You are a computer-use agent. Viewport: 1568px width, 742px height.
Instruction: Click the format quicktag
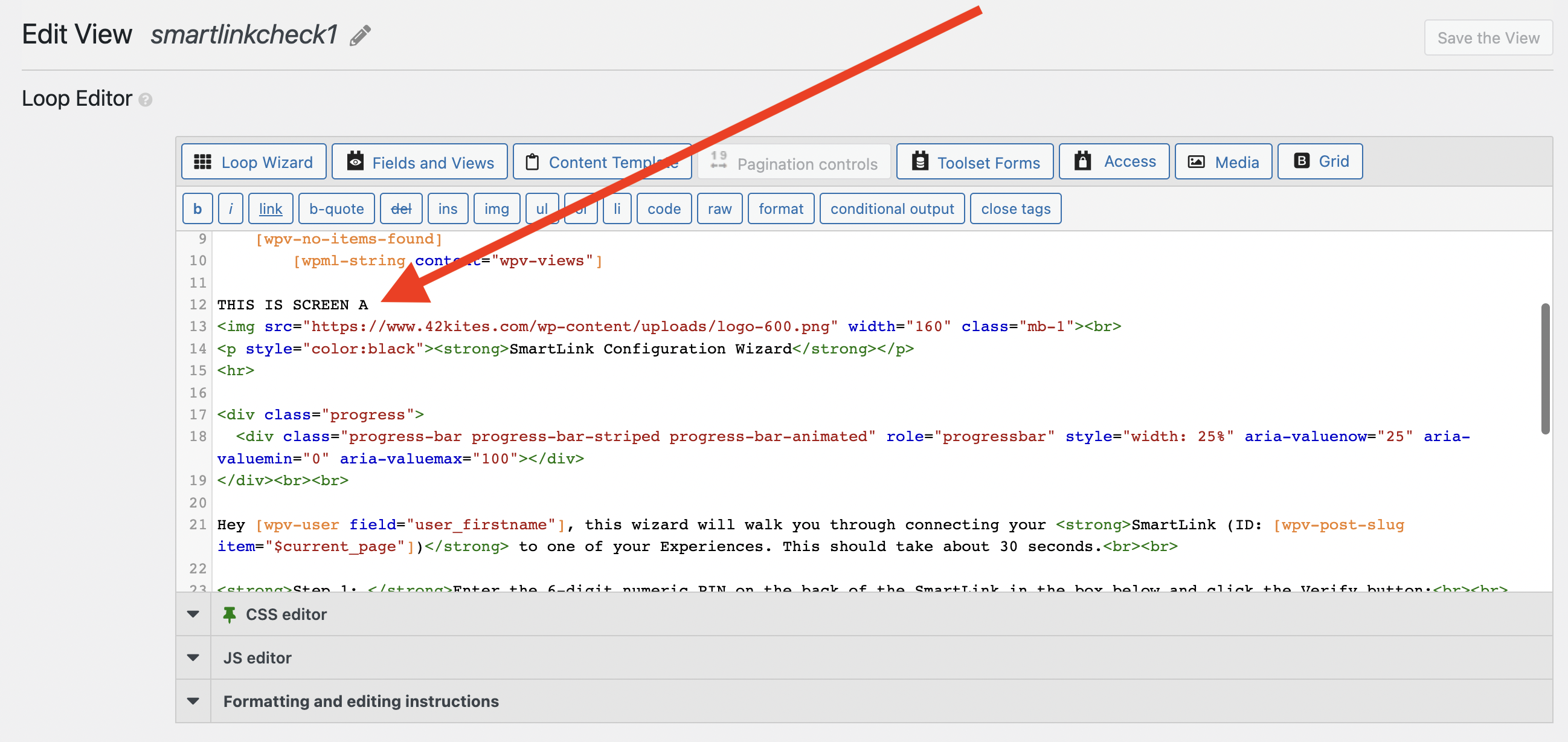point(781,209)
